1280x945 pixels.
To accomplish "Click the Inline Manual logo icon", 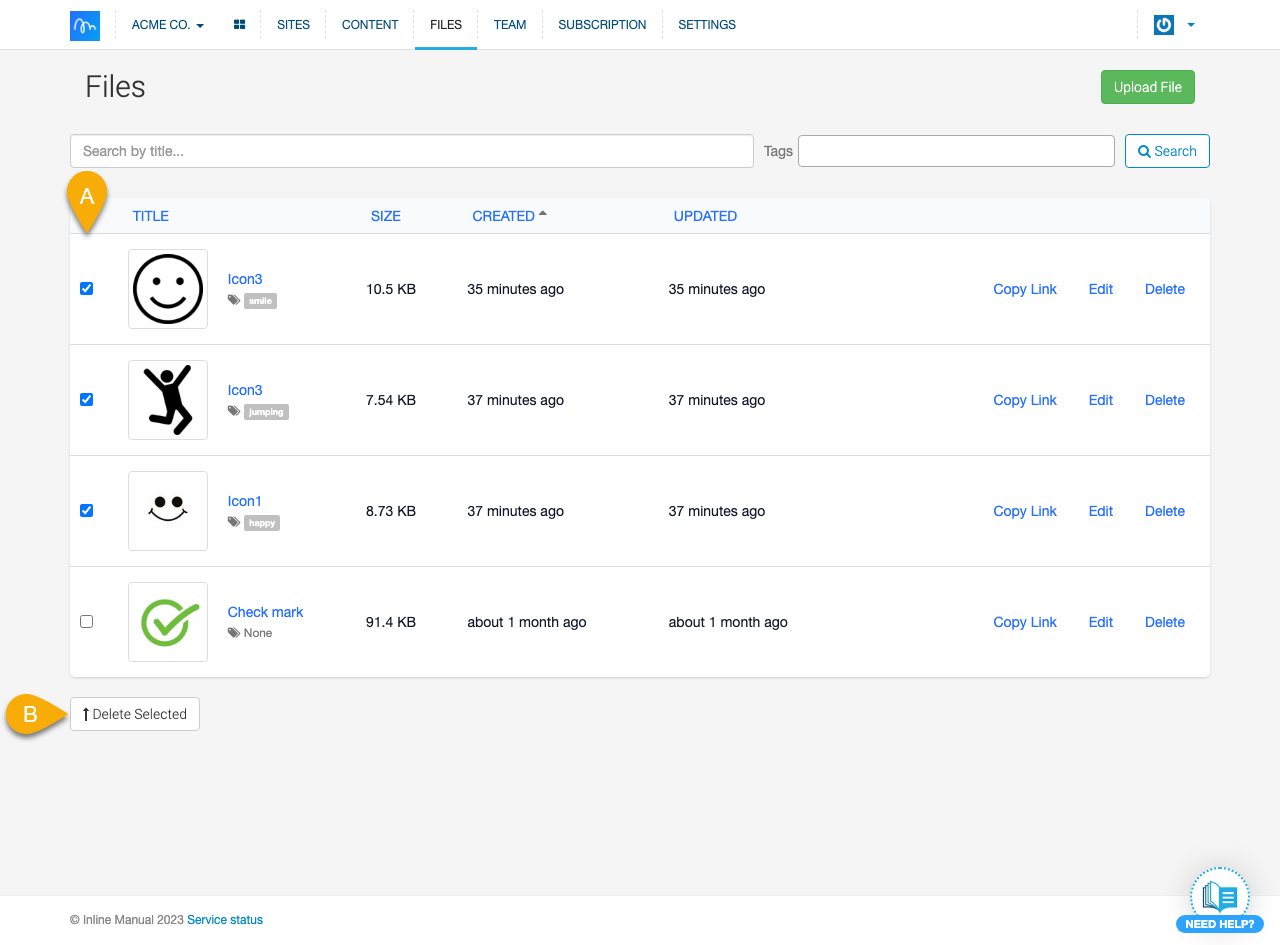I will coord(85,25).
